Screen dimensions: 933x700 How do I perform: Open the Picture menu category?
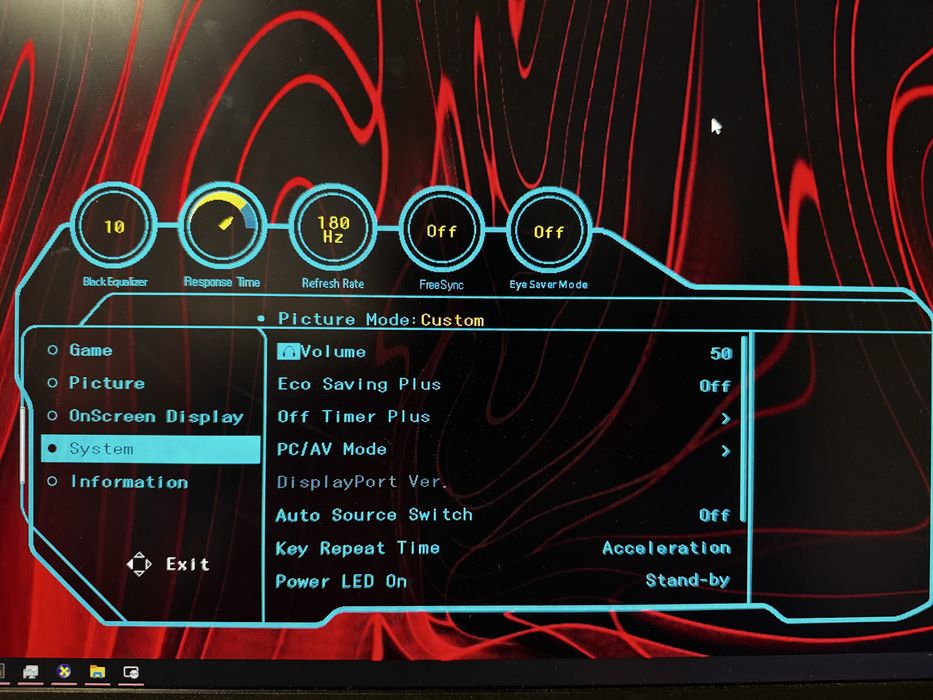(x=107, y=383)
